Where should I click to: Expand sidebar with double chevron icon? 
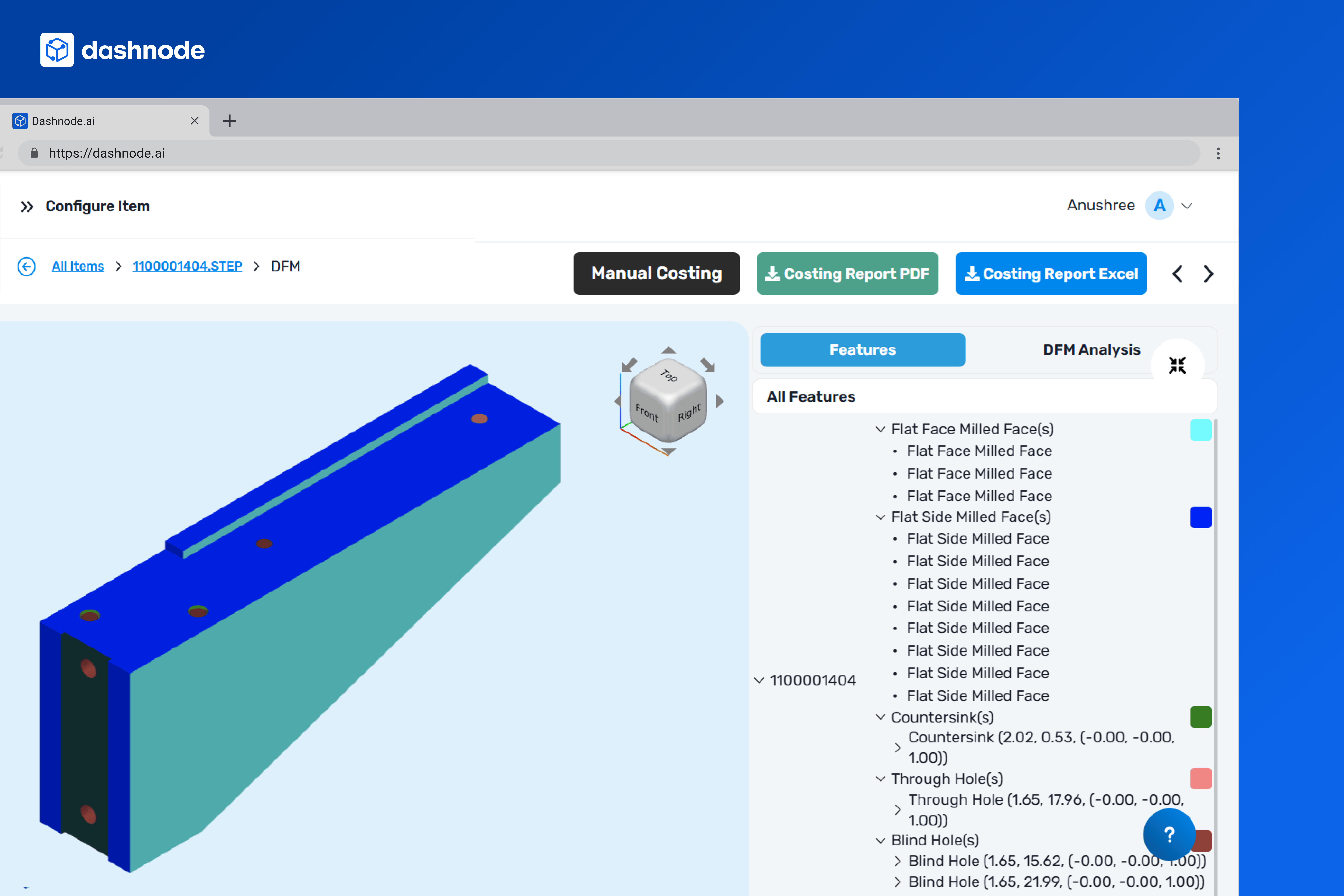(x=27, y=206)
